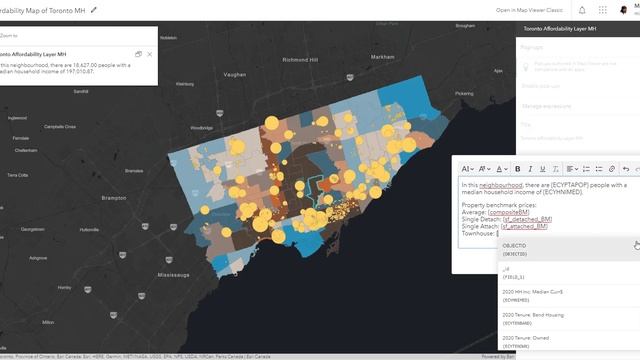This screenshot has width=640, height=360.
Task: Click the Georgetown map label
Action: coord(33,229)
